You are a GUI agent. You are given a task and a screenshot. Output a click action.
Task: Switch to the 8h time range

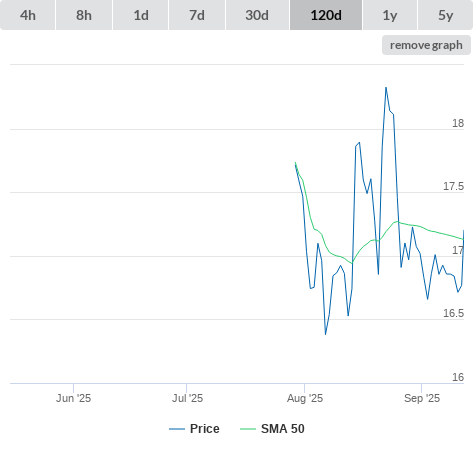[x=84, y=15]
